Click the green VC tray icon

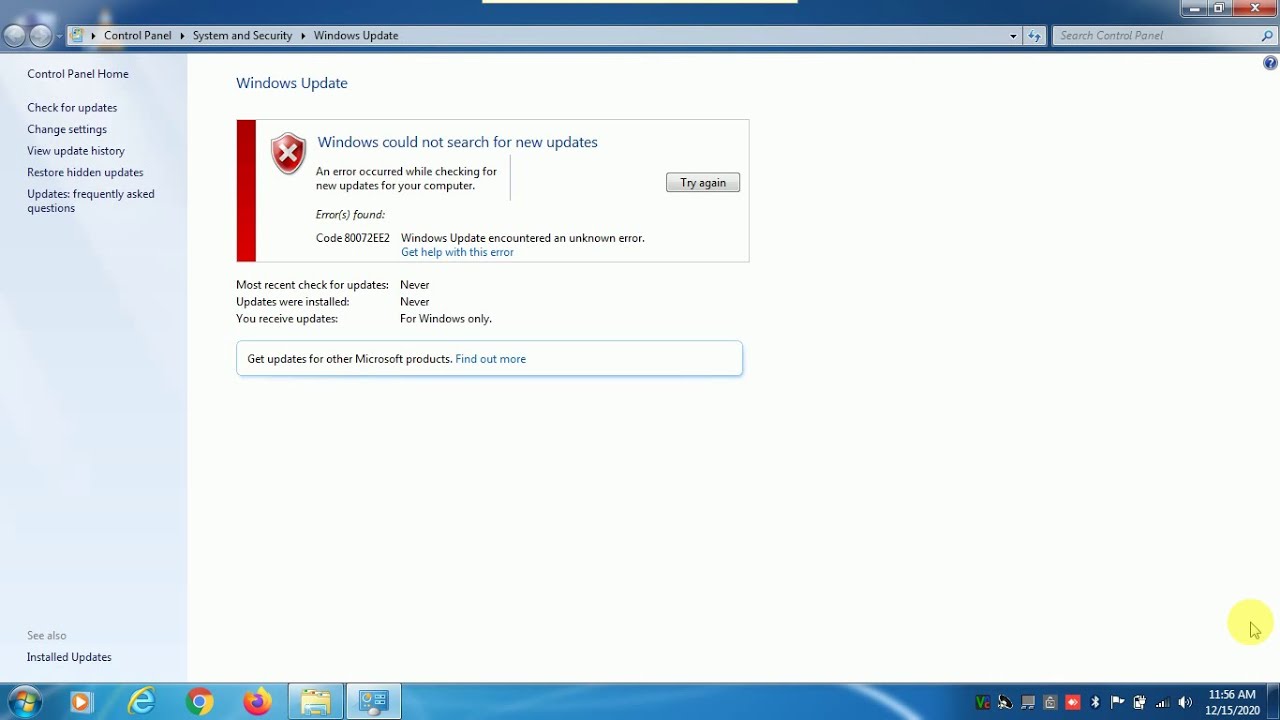(982, 703)
